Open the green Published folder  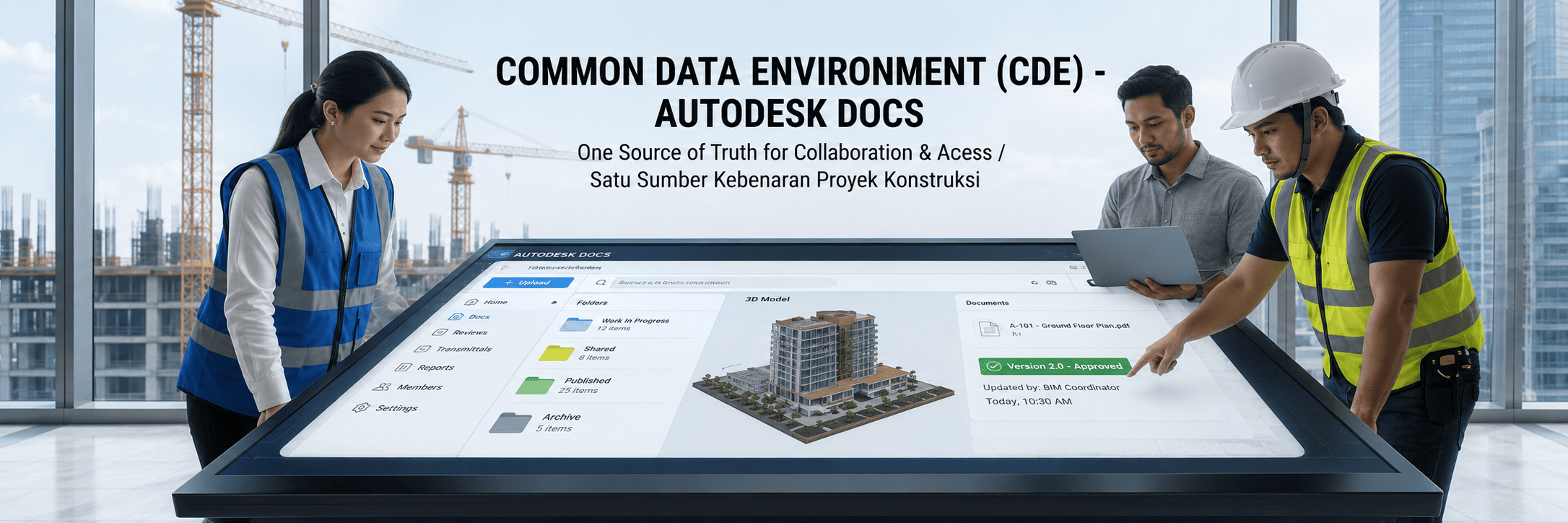pos(535,385)
